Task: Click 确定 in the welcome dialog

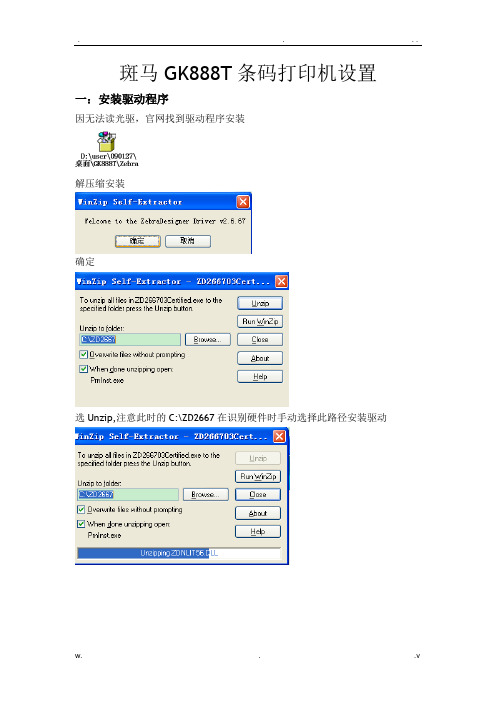Action: (137, 241)
